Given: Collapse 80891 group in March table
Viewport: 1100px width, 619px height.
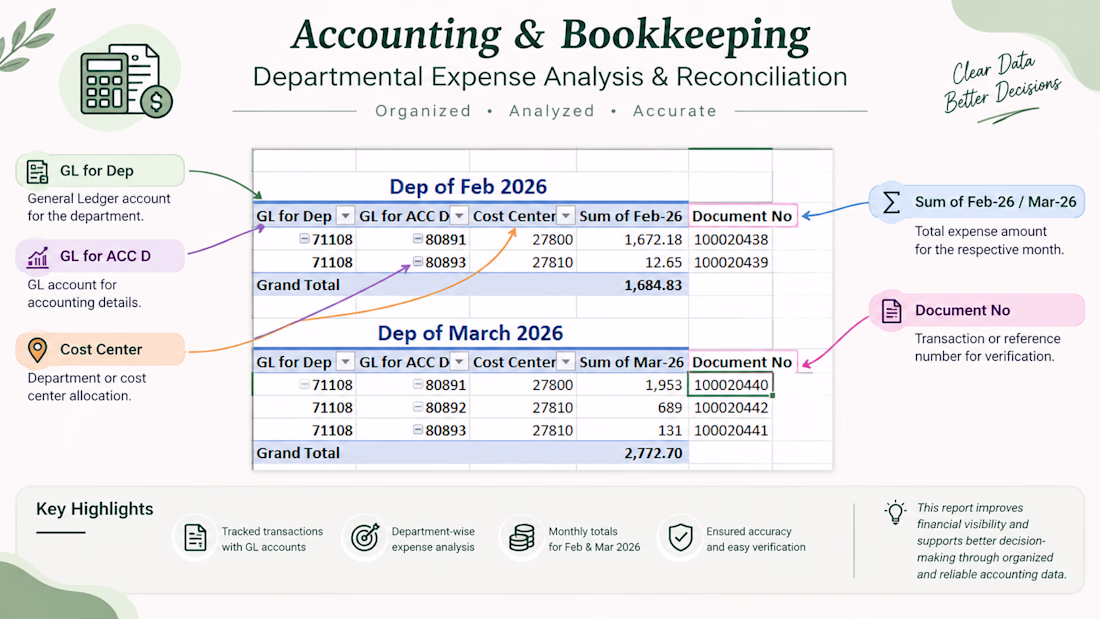Looking at the screenshot, I should (417, 384).
